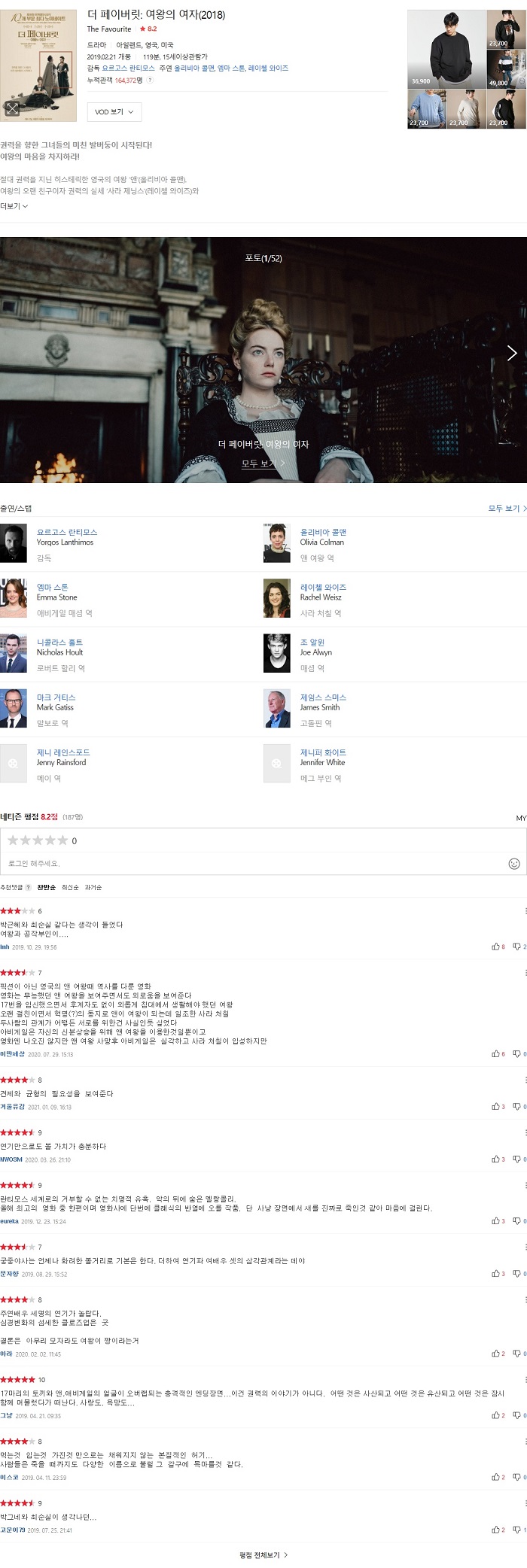The image size is (527, 1568).
Task: Sort reviews by 과거순
Action: (x=93, y=887)
